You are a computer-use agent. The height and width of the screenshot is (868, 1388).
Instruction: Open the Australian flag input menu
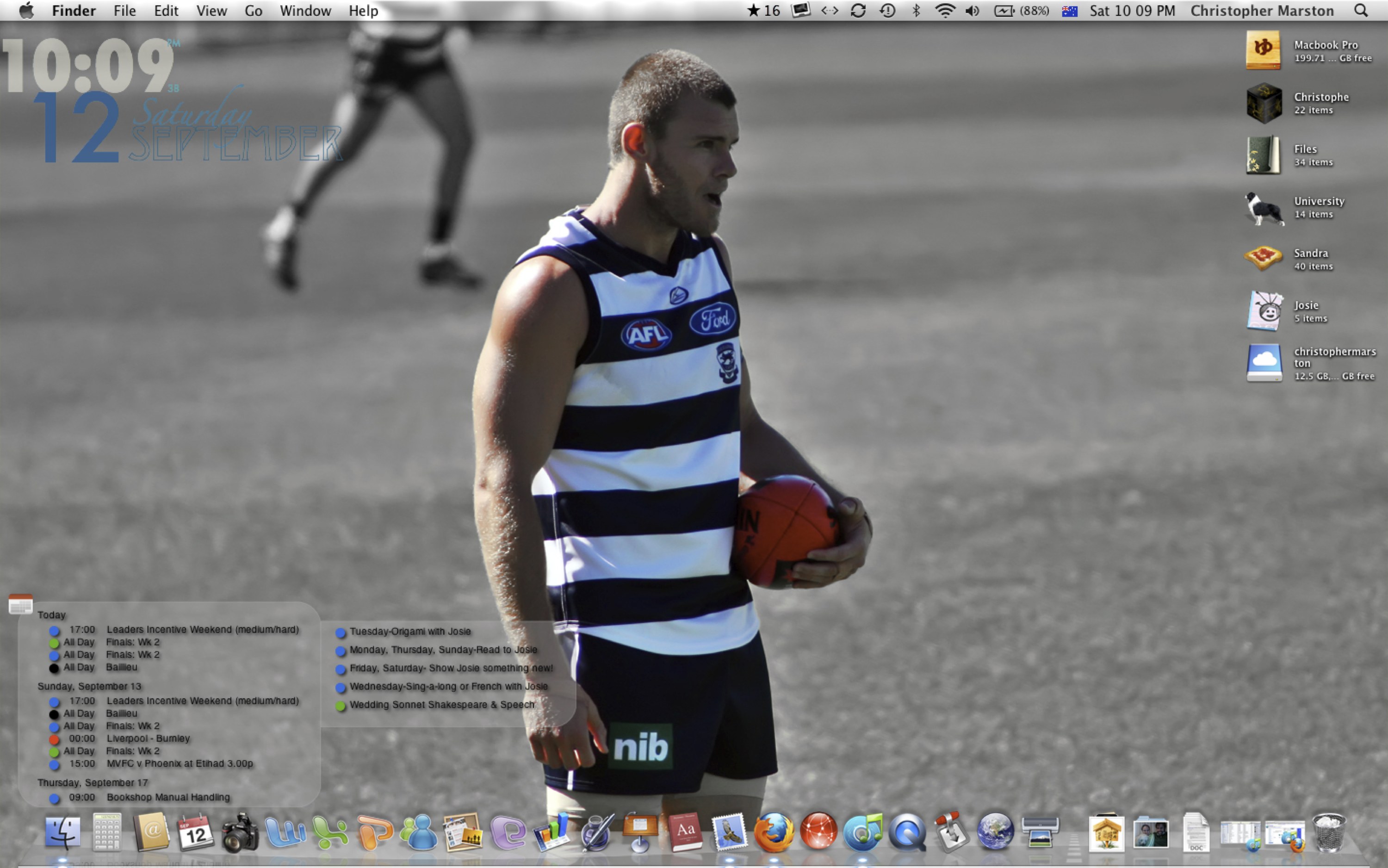[1069, 11]
